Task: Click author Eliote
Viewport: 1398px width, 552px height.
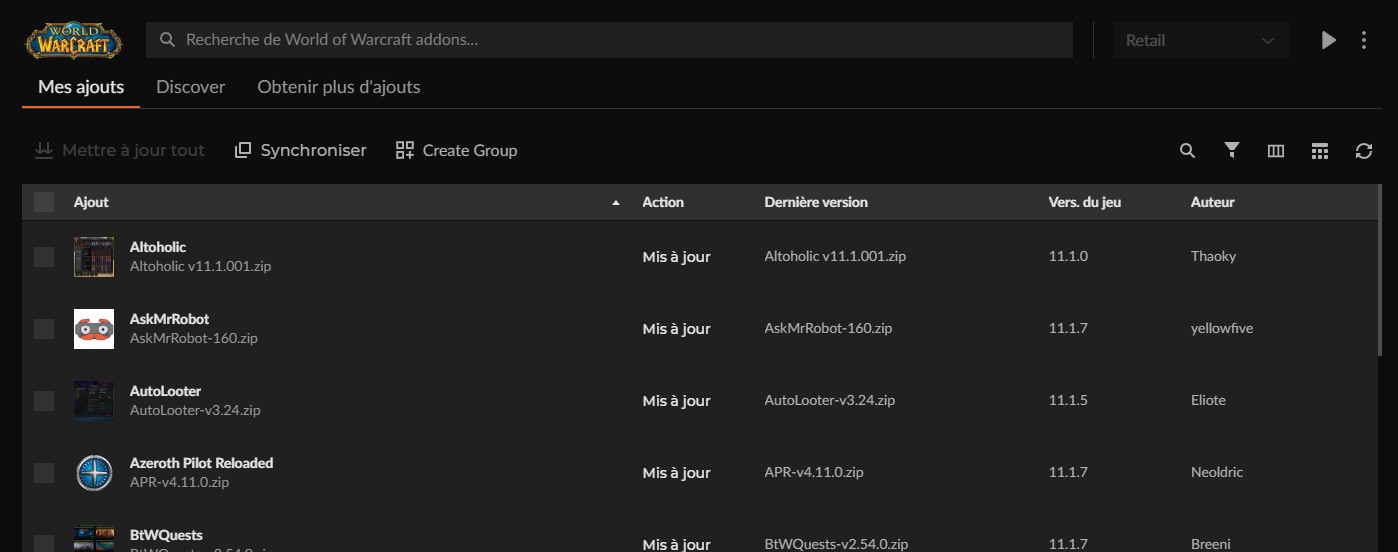Action: coord(1208,400)
